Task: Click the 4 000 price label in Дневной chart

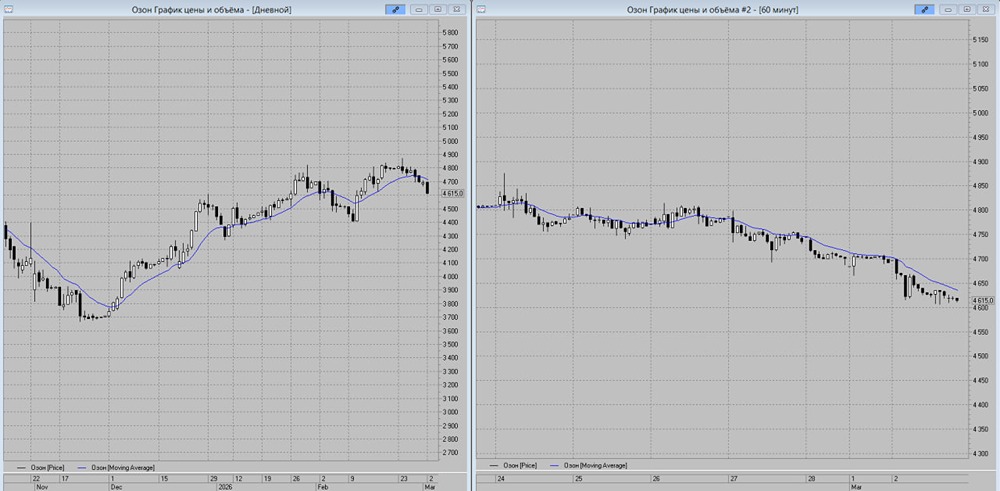Action: pos(450,277)
